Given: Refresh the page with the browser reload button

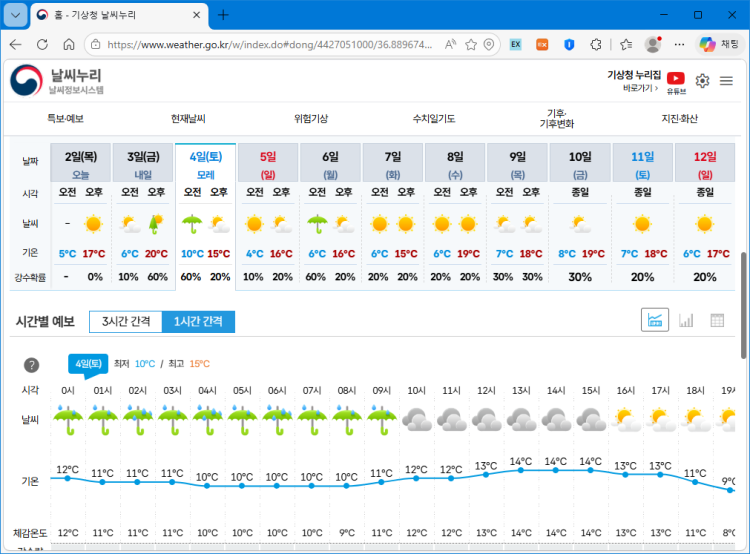Looking at the screenshot, I should (42, 44).
